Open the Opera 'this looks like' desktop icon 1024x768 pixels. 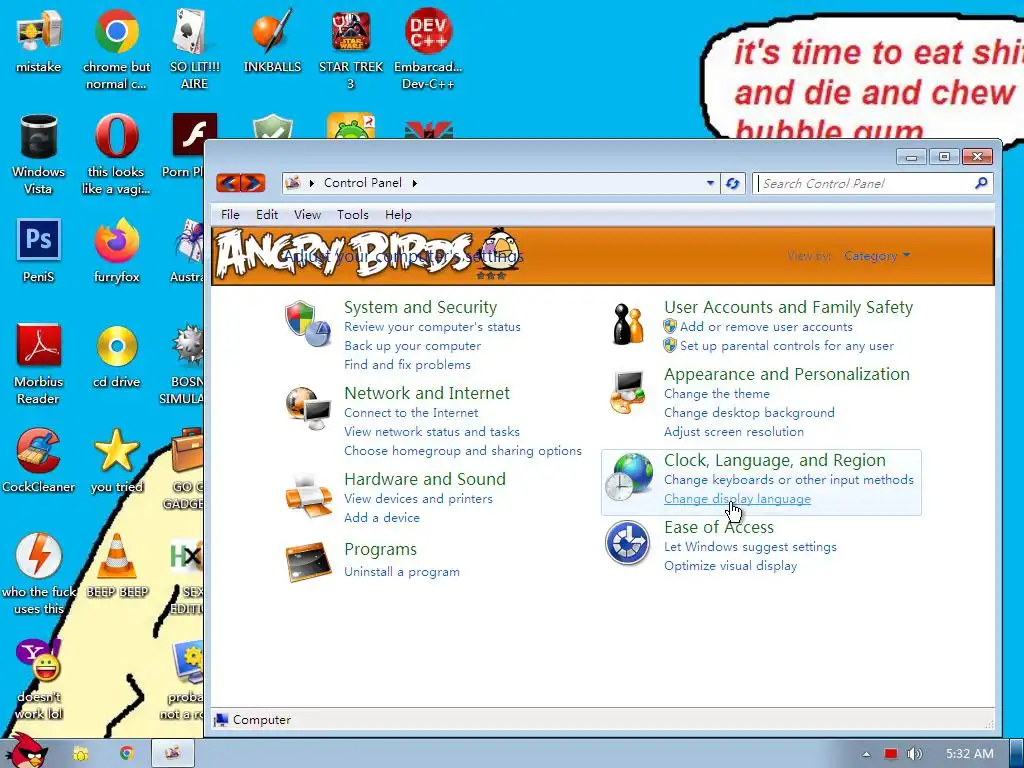point(116,154)
